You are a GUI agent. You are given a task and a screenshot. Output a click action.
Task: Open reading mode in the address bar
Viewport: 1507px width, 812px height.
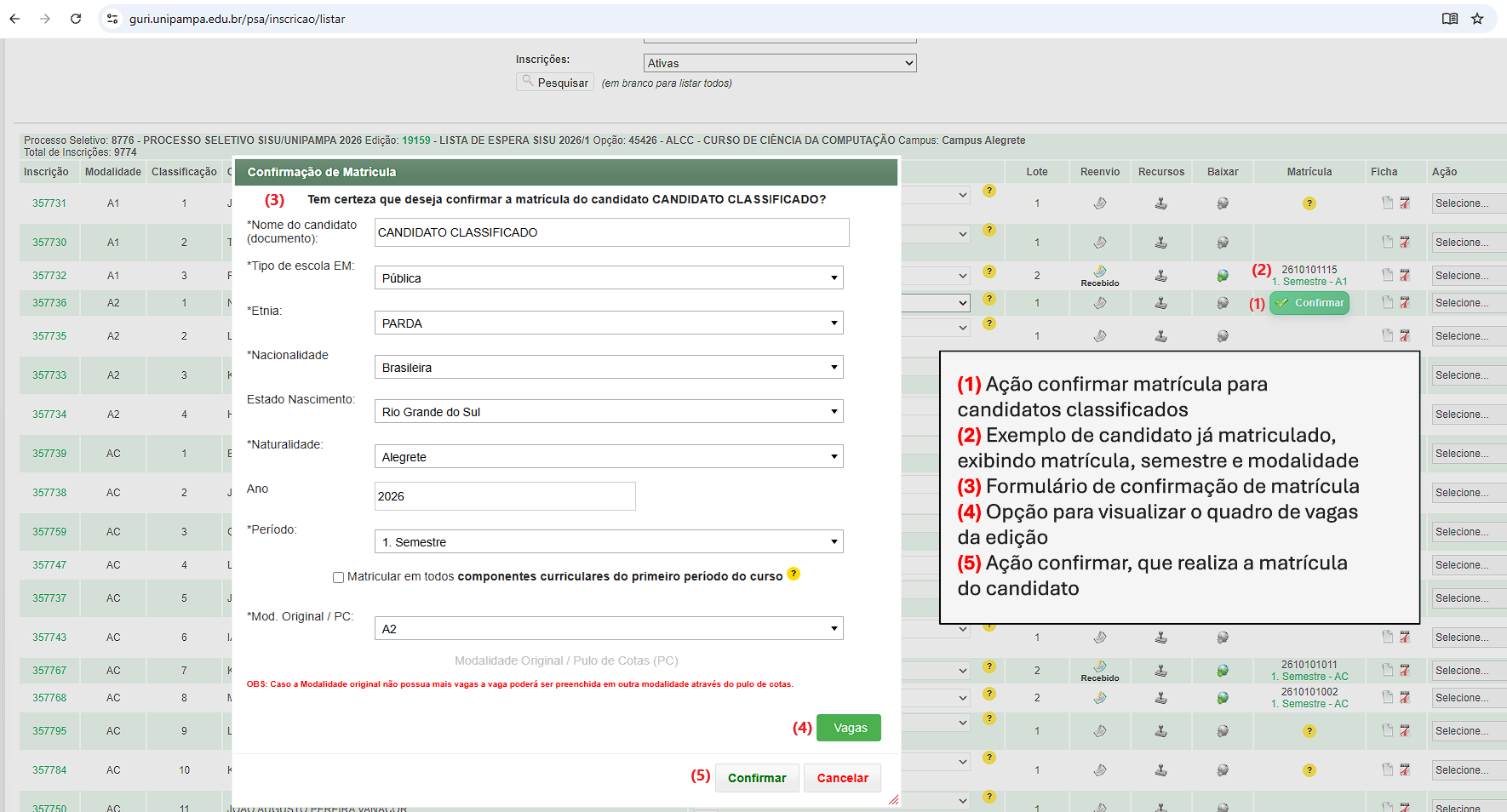coord(1450,19)
